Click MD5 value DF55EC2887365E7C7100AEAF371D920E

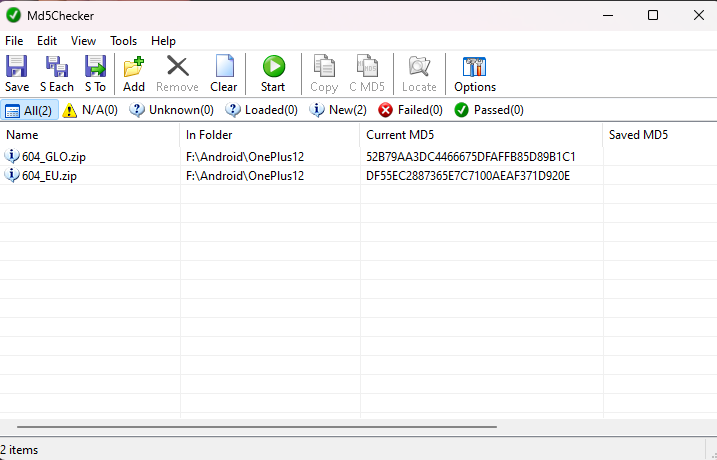[x=468, y=176]
